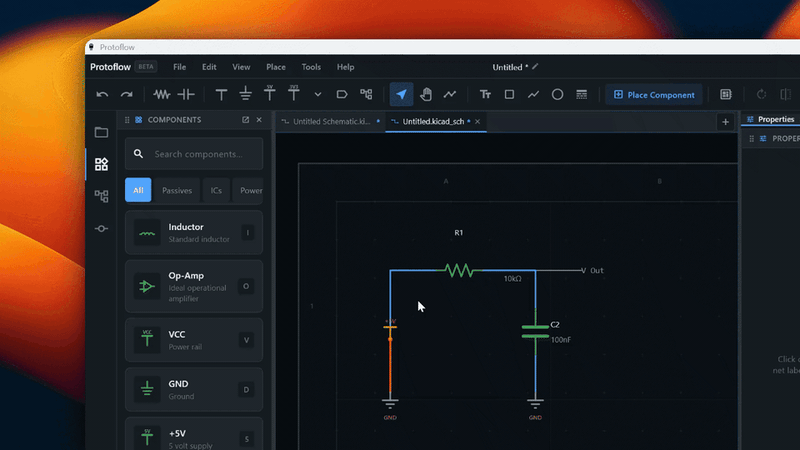Select resistor R1 symbol on schematic

(x=459, y=270)
